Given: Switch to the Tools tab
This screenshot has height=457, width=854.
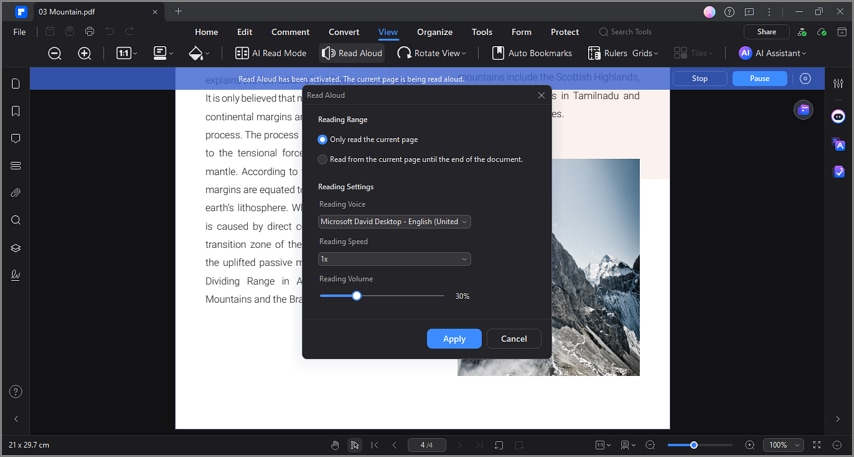Looking at the screenshot, I should click(x=482, y=32).
